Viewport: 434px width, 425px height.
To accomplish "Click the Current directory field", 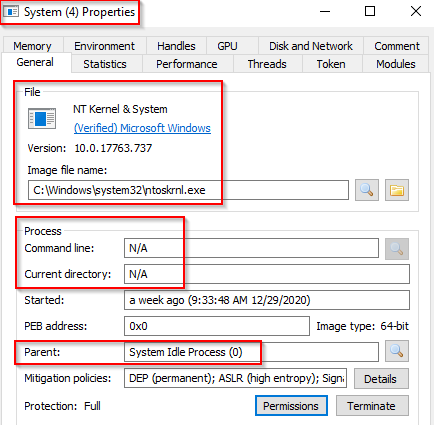I will point(267,274).
